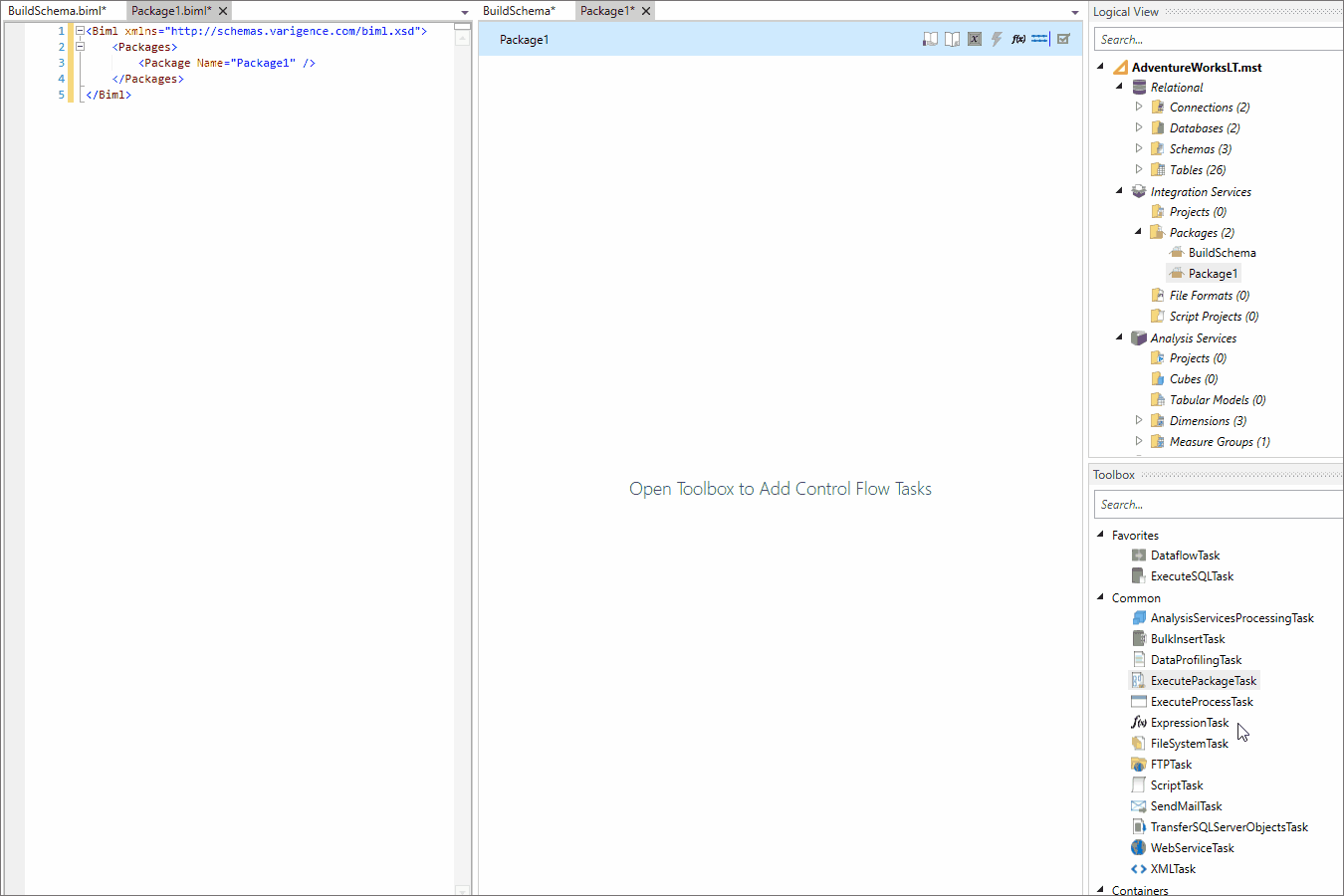Click the variables (x) icon in package header
Screen dimensions: 1344x896
(x=974, y=39)
